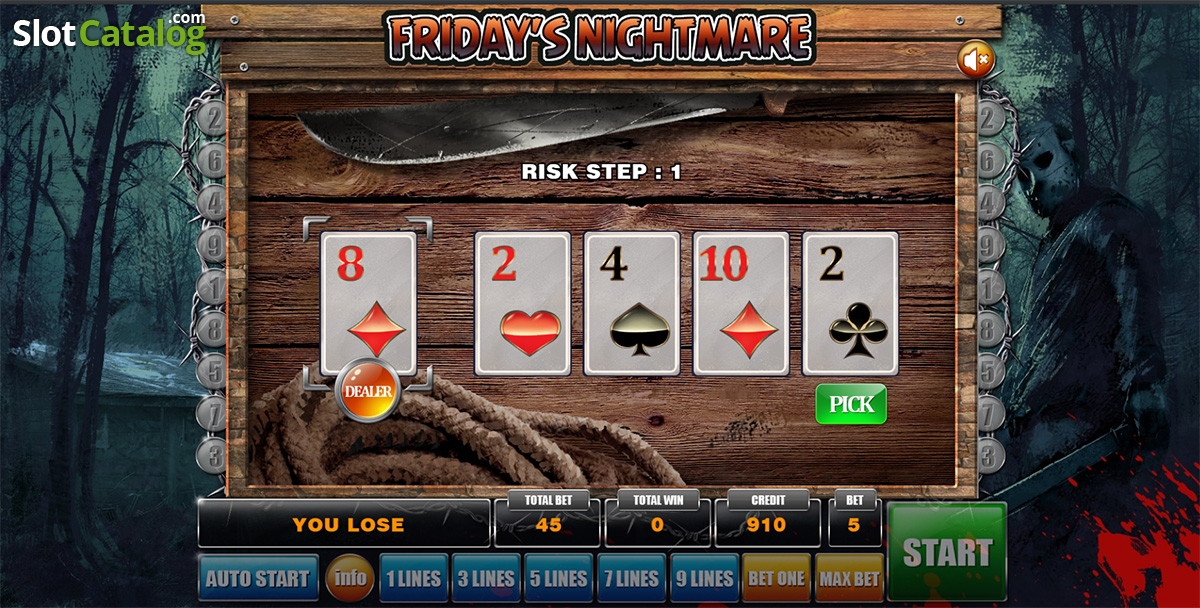This screenshot has width=1200, height=608.
Task: Open the round info button
Action: [x=350, y=577]
